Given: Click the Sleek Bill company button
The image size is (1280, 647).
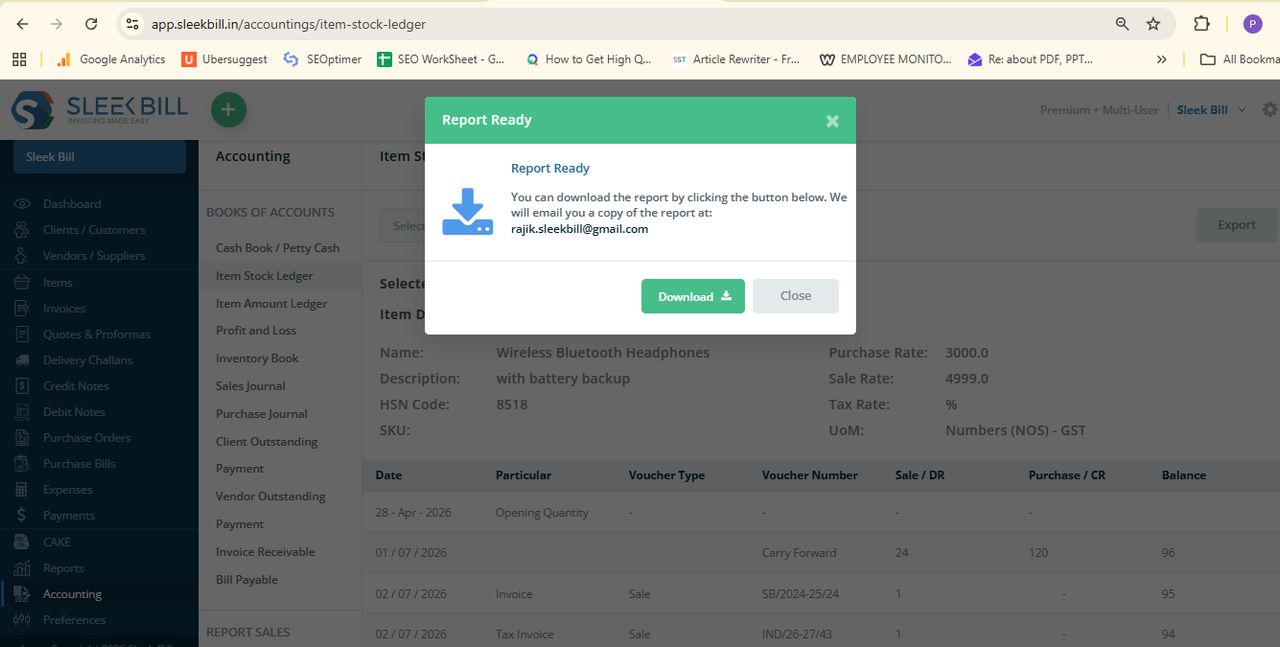Looking at the screenshot, I should (99, 157).
